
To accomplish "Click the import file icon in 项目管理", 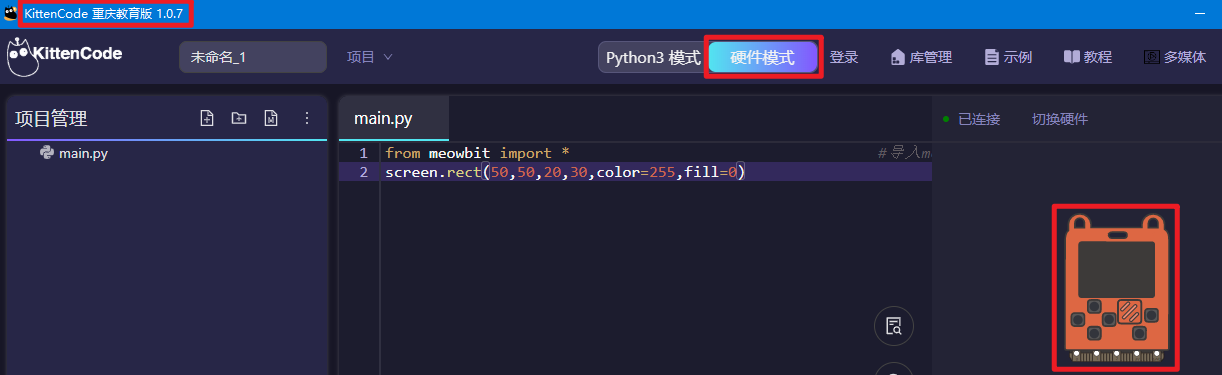I will click(270, 118).
